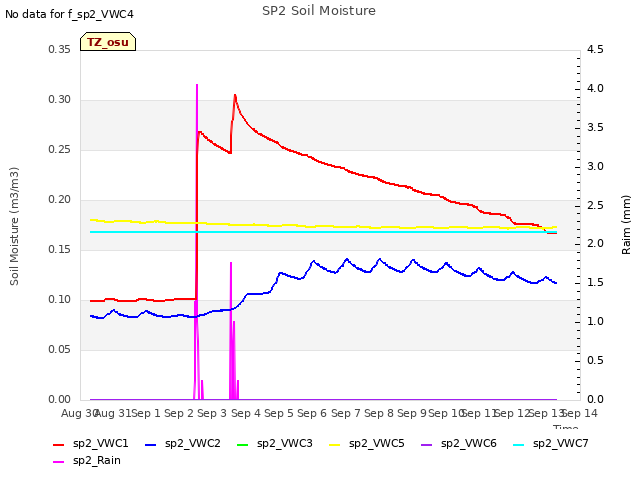Click the purple sp2_VWC6 legend swatch
Screen dimensions: 640x480
427,444
